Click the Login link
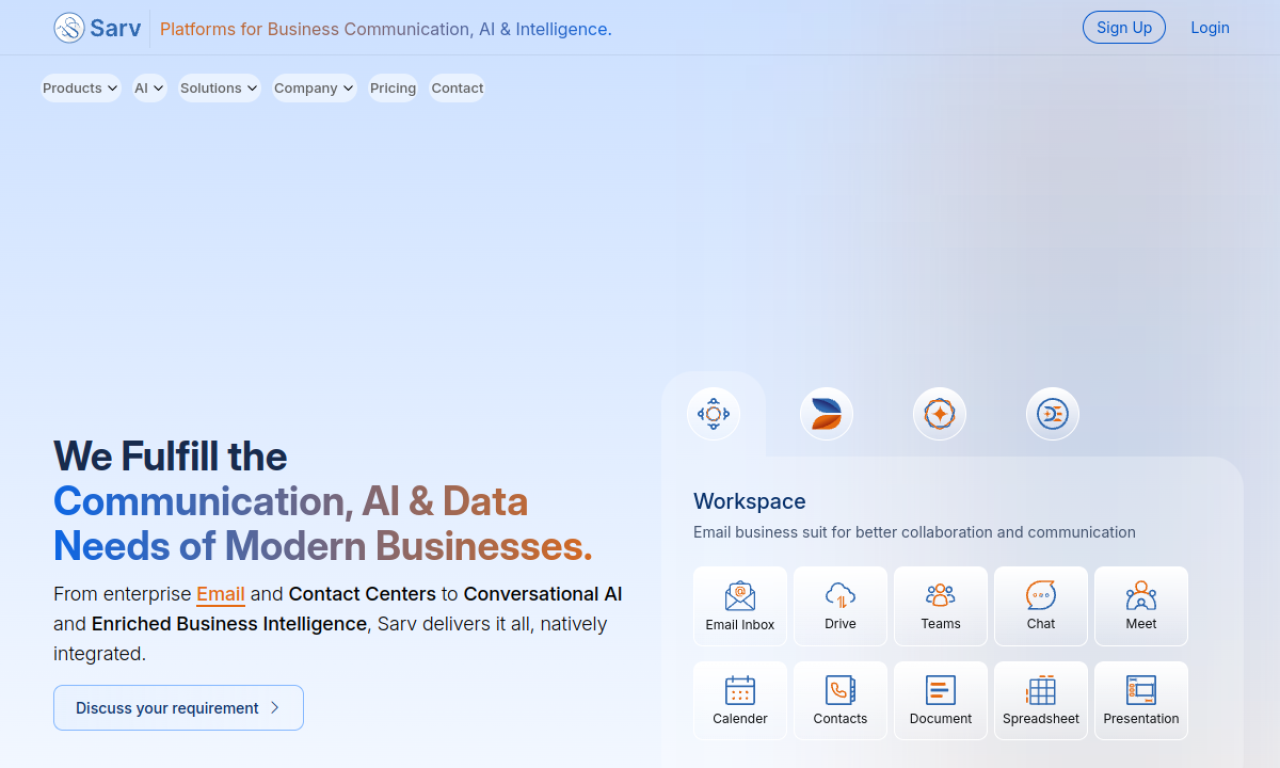 pos(1210,27)
